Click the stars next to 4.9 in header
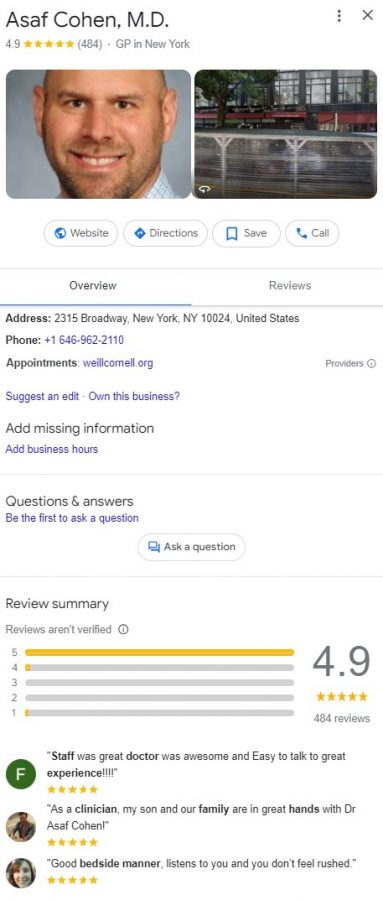The image size is (383, 900). pos(49,44)
